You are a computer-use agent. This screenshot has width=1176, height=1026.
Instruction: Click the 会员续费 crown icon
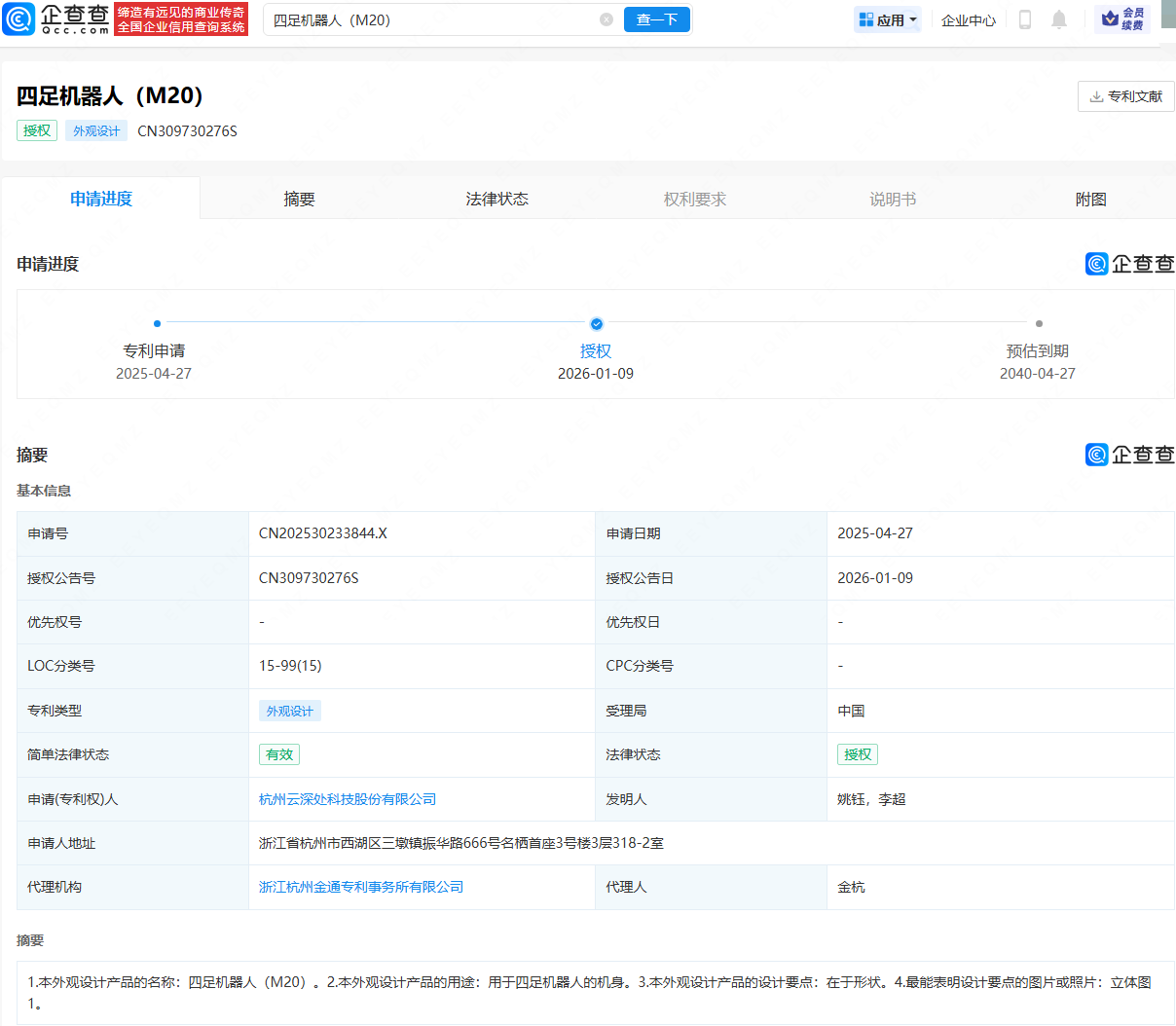click(x=1109, y=18)
